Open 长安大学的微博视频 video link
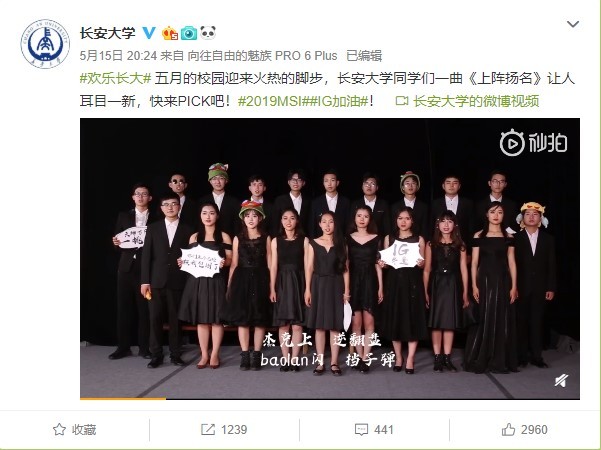Viewport: 601px width, 450px height. click(467, 101)
